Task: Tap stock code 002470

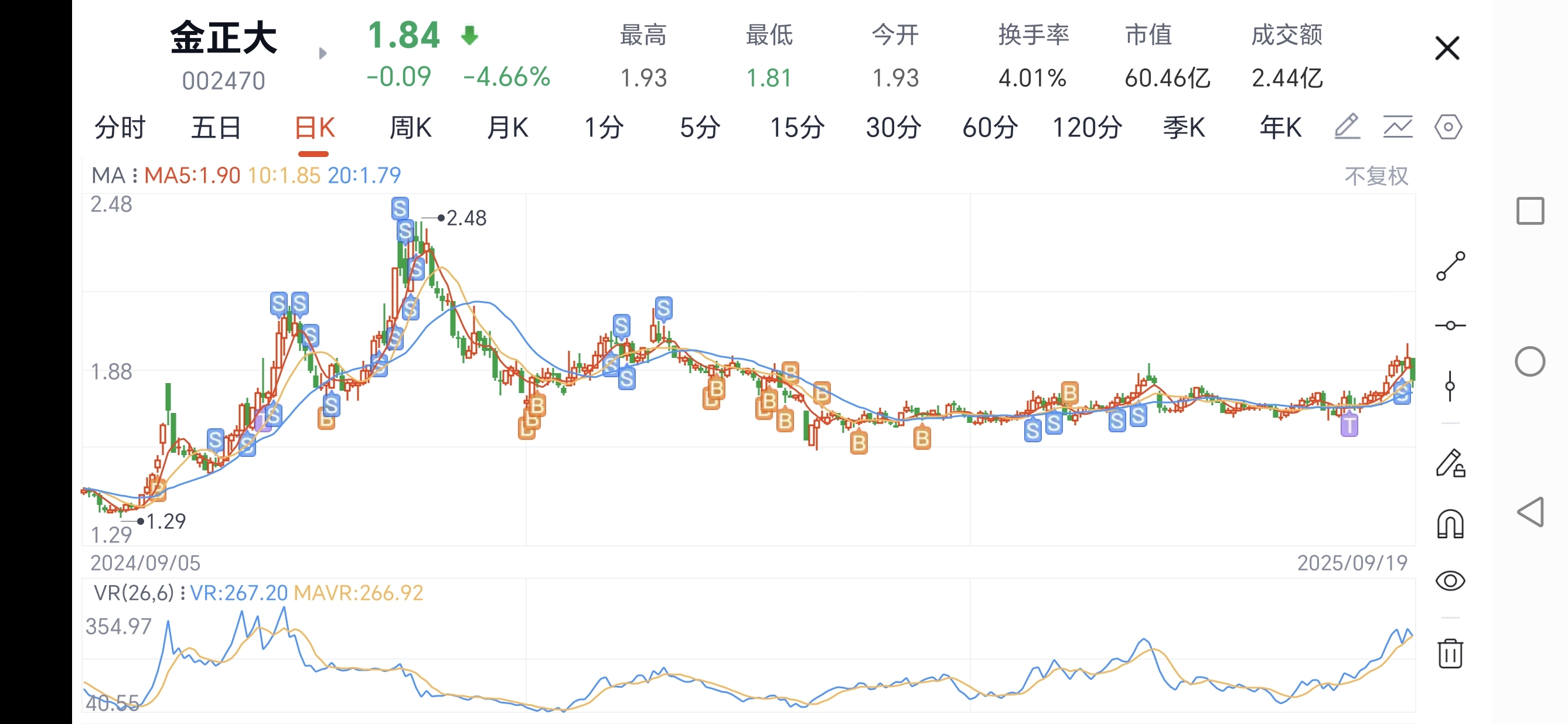Action: click(223, 81)
